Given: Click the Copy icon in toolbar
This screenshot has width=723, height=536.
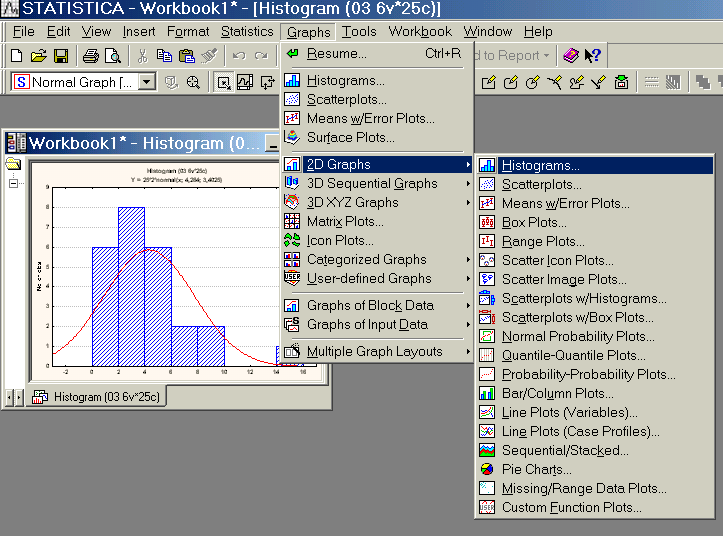Looking at the screenshot, I should 164,56.
